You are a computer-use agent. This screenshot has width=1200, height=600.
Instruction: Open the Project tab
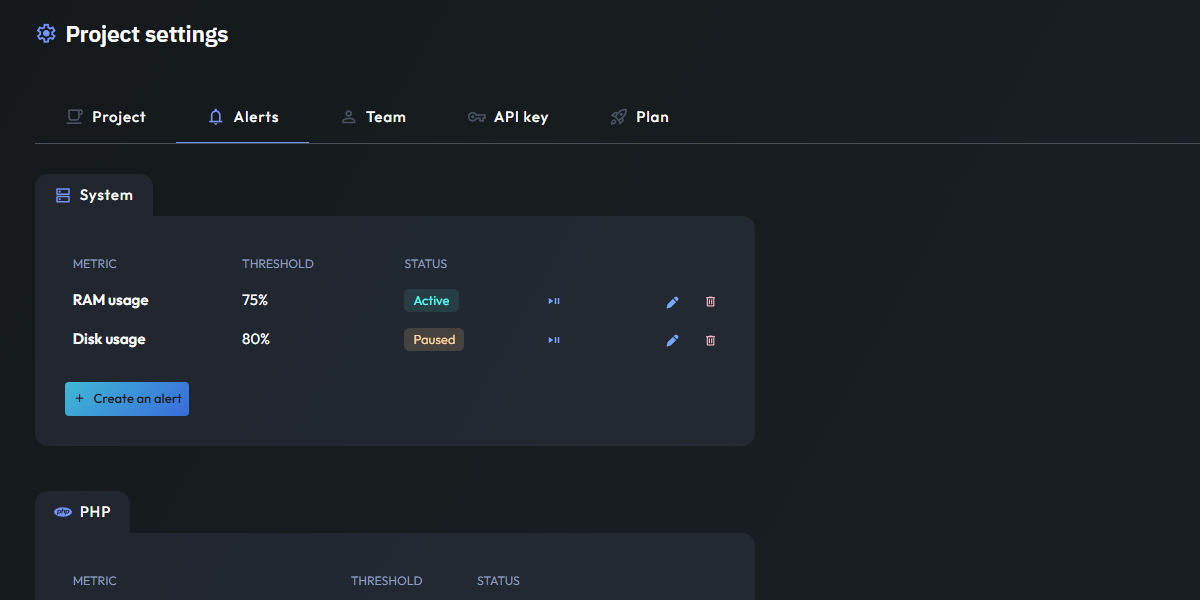coord(106,117)
